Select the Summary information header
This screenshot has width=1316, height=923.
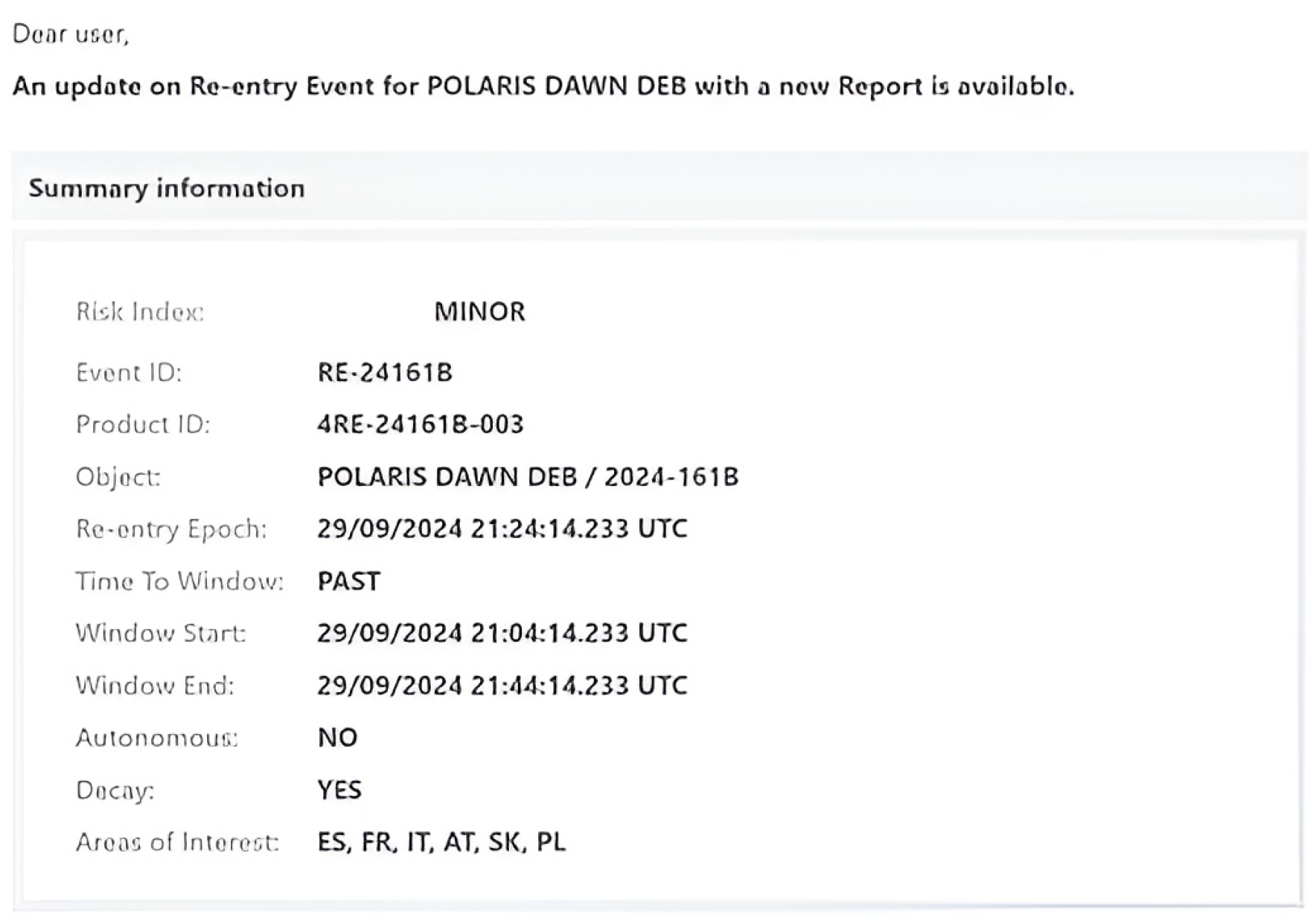(x=167, y=188)
